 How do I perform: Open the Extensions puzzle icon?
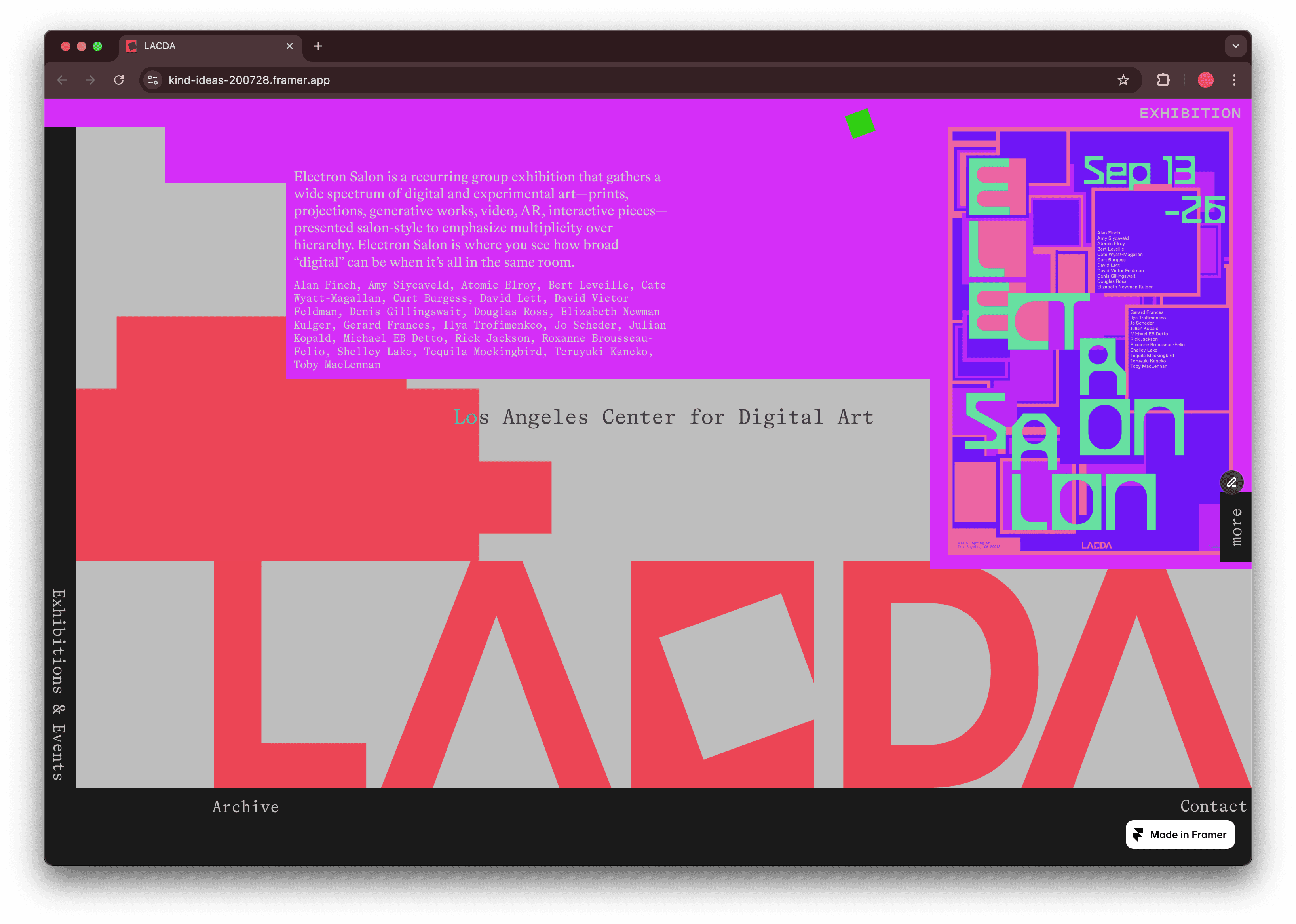1163,80
